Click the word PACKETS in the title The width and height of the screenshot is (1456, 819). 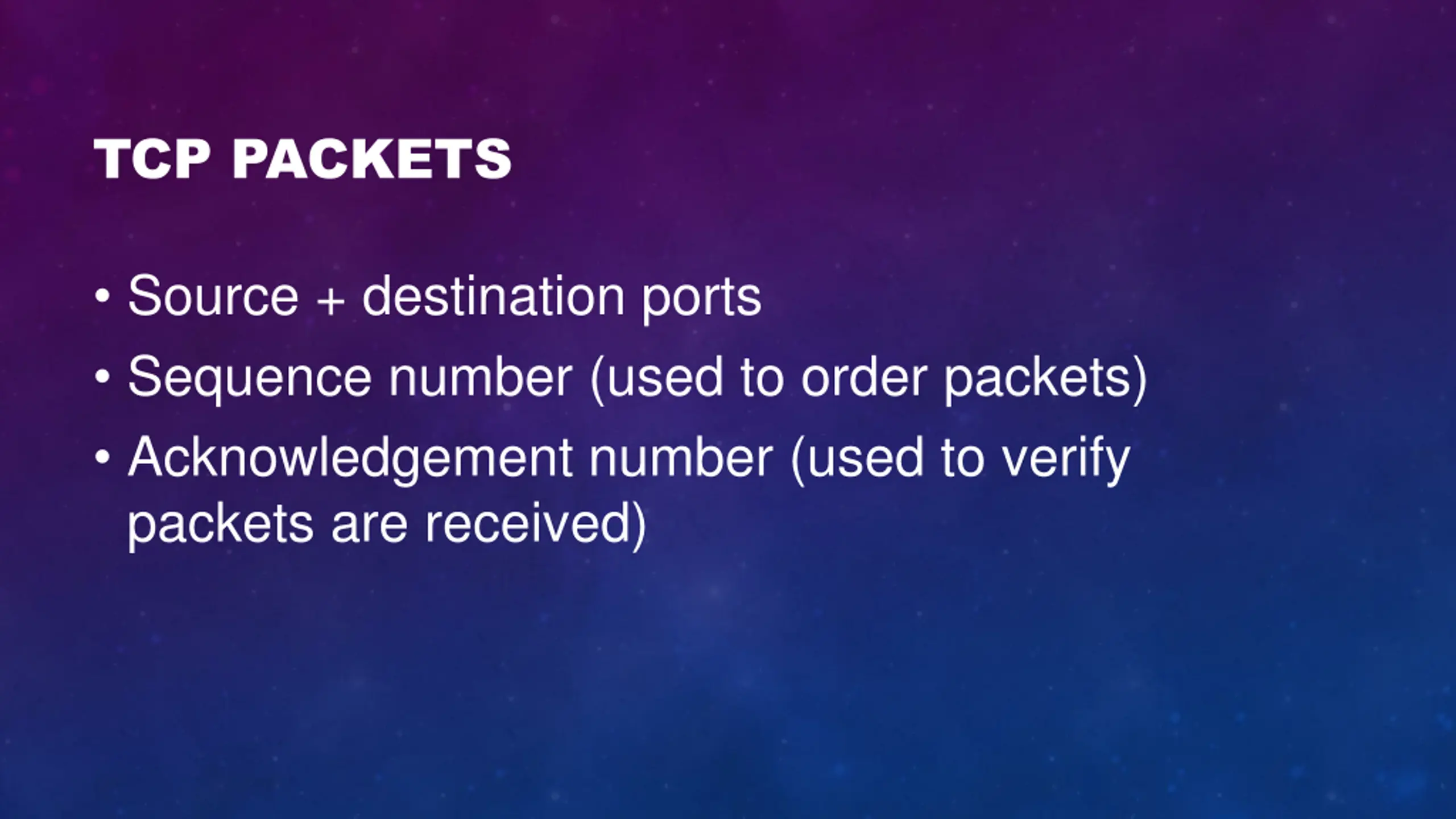click(x=372, y=159)
